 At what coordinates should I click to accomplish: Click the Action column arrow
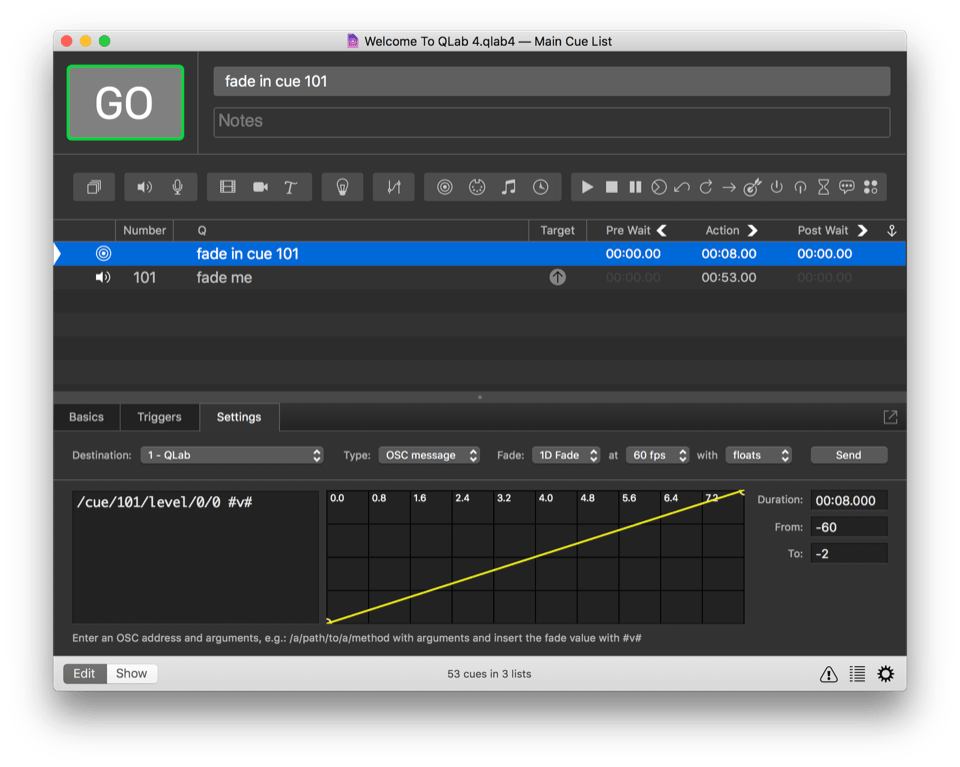(x=753, y=230)
